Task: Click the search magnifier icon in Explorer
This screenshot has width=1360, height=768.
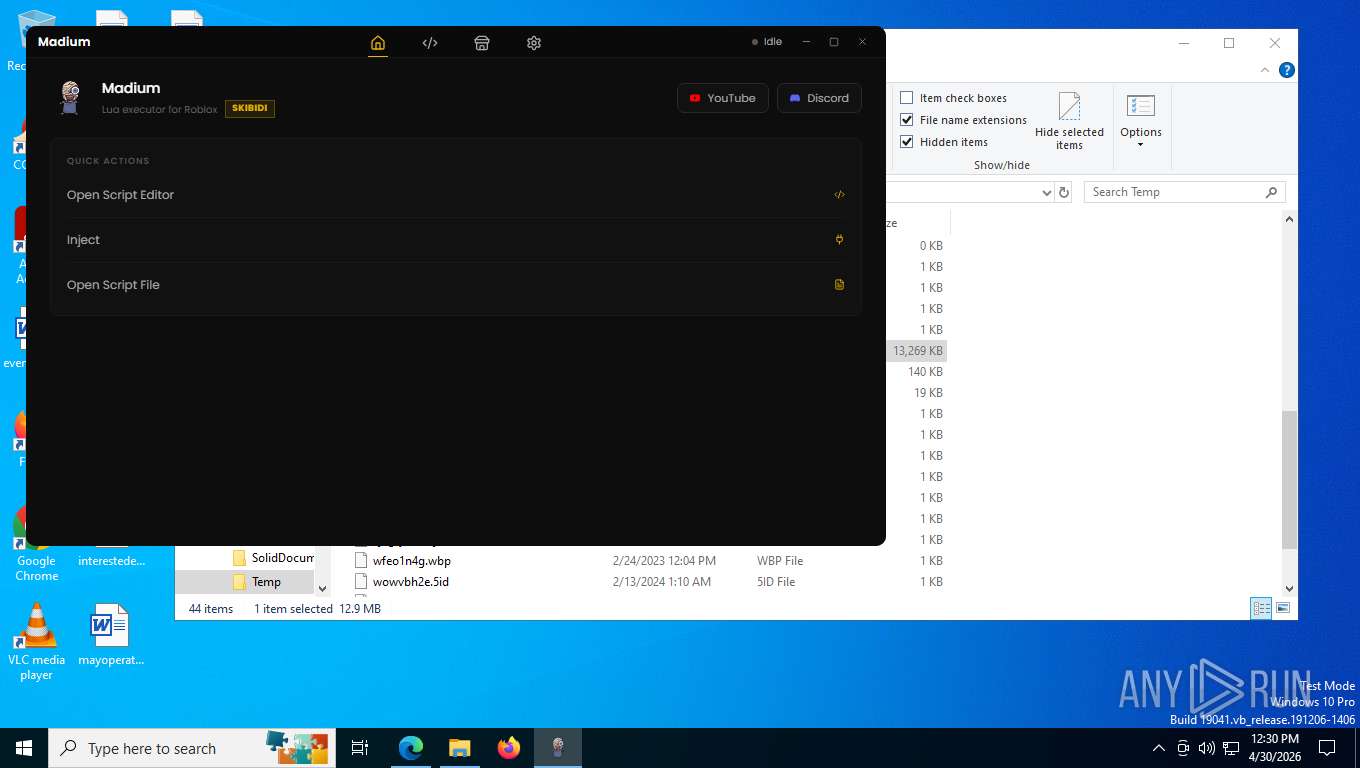Action: tap(1272, 192)
